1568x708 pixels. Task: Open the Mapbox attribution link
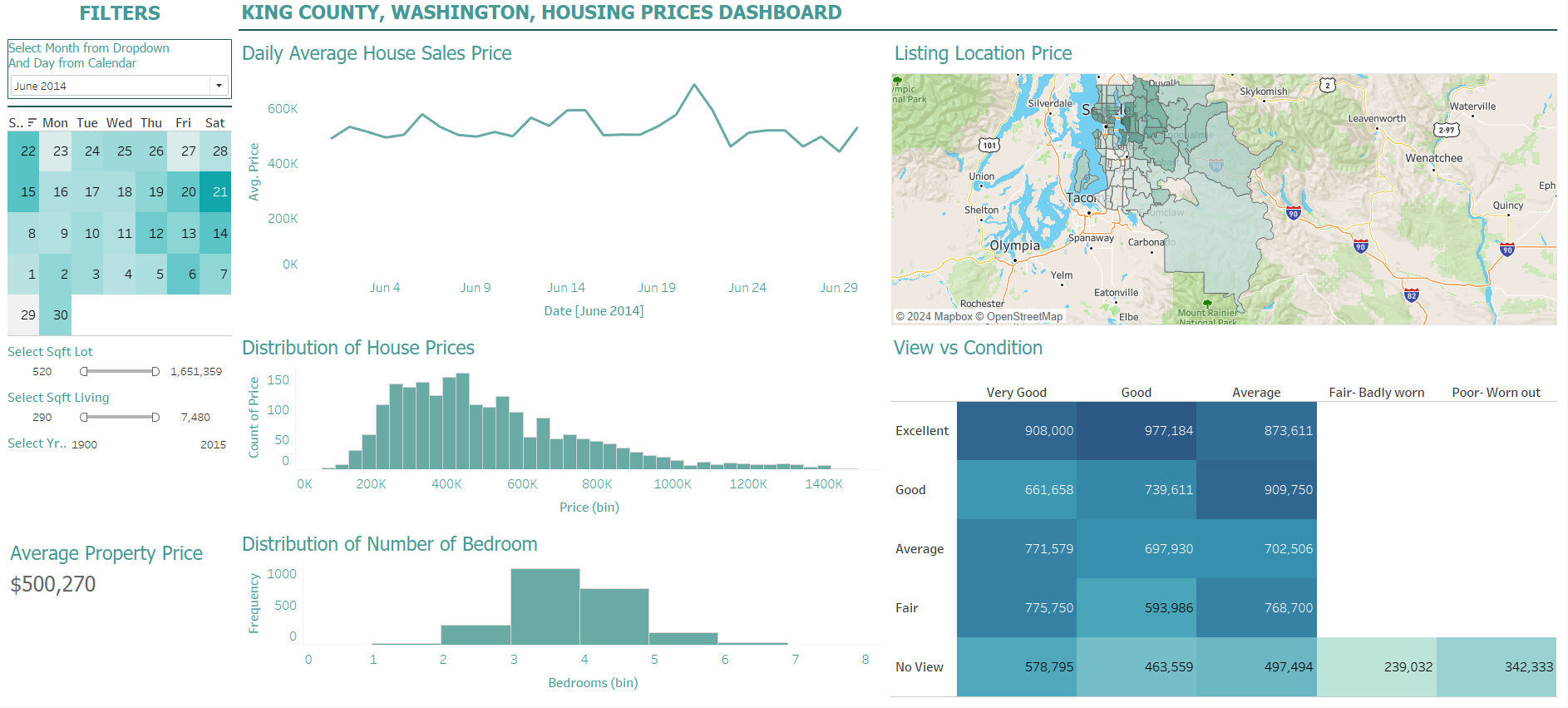[x=934, y=317]
